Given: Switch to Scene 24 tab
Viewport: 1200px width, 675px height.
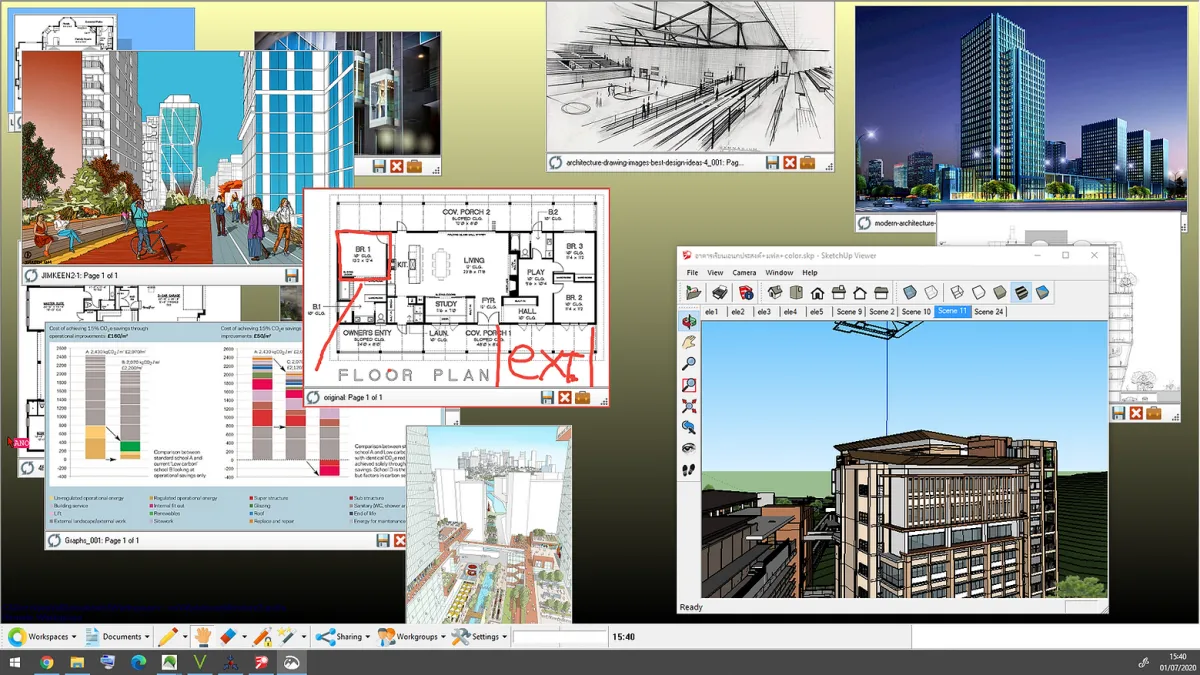Looking at the screenshot, I should coord(988,312).
